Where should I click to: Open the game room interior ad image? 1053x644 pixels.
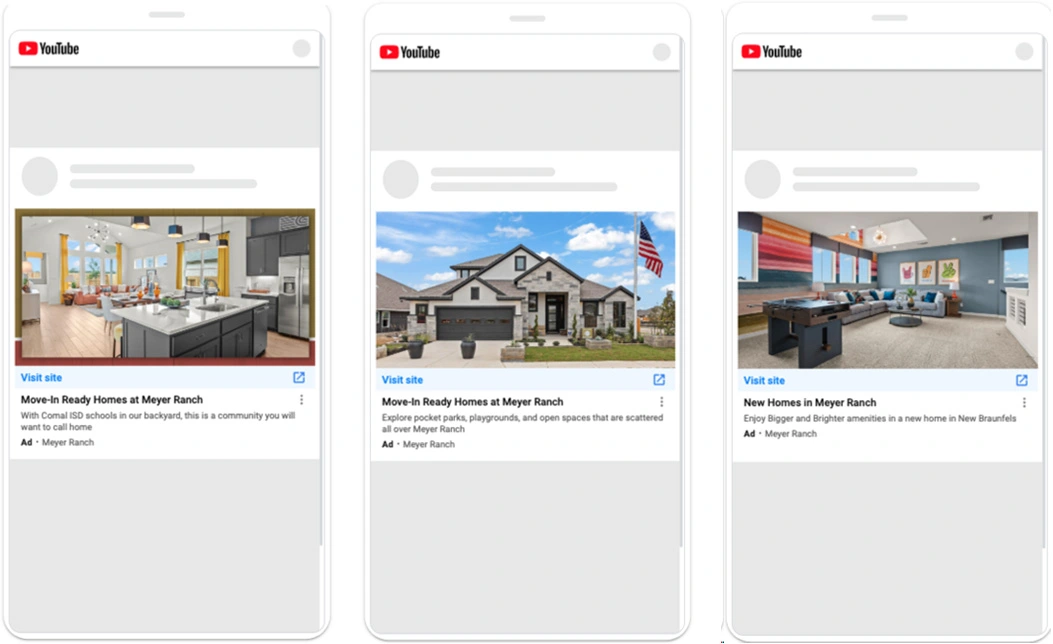pyautogui.click(x=887, y=290)
